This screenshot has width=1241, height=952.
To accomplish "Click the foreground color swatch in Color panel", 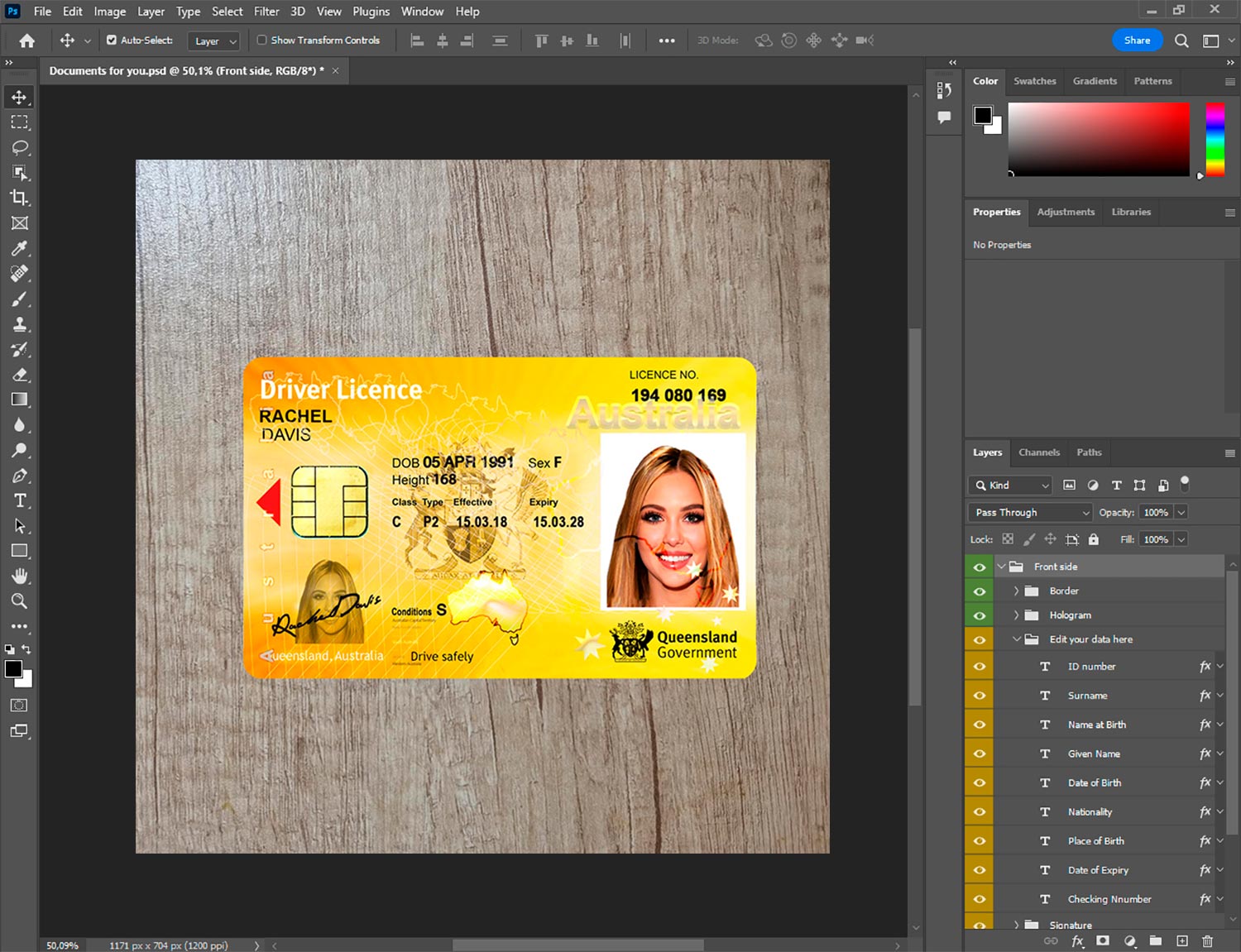I will tap(983, 115).
